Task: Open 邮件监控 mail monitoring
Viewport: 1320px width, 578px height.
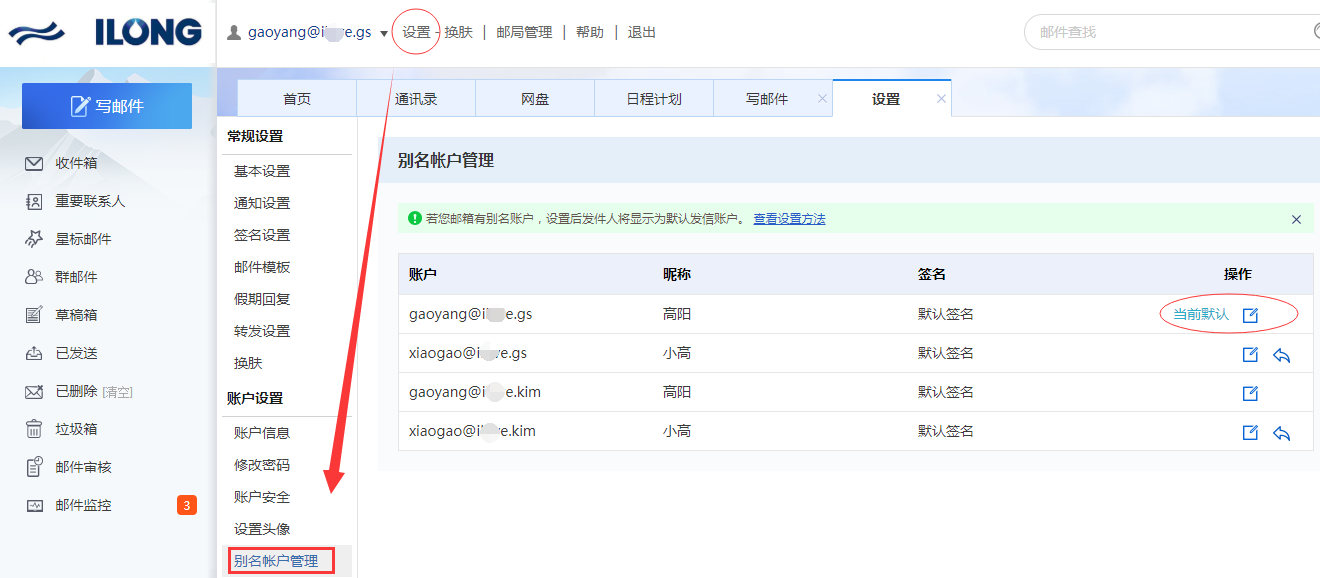Action: (83, 505)
